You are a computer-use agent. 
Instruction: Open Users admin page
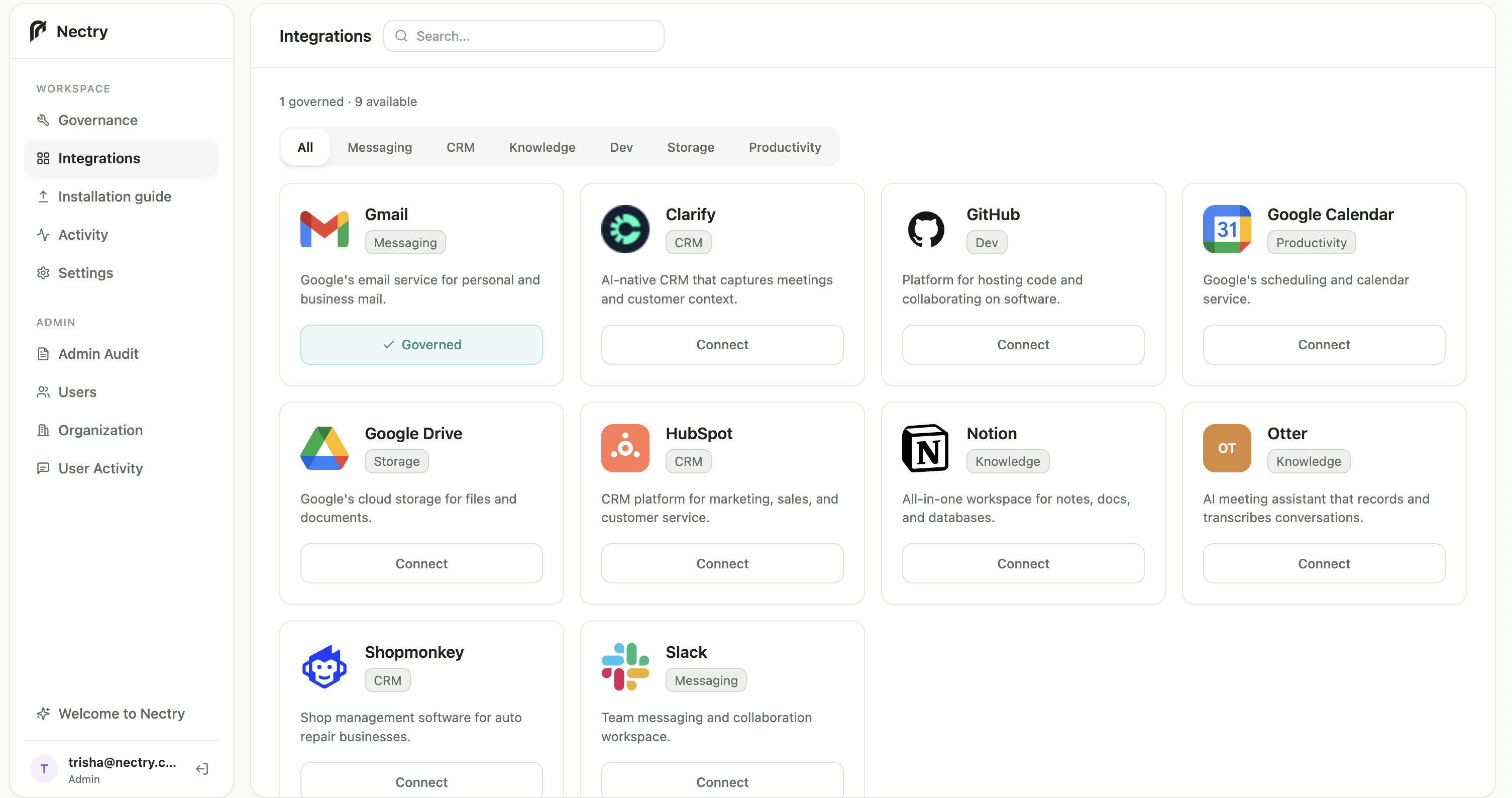pyautogui.click(x=122, y=391)
